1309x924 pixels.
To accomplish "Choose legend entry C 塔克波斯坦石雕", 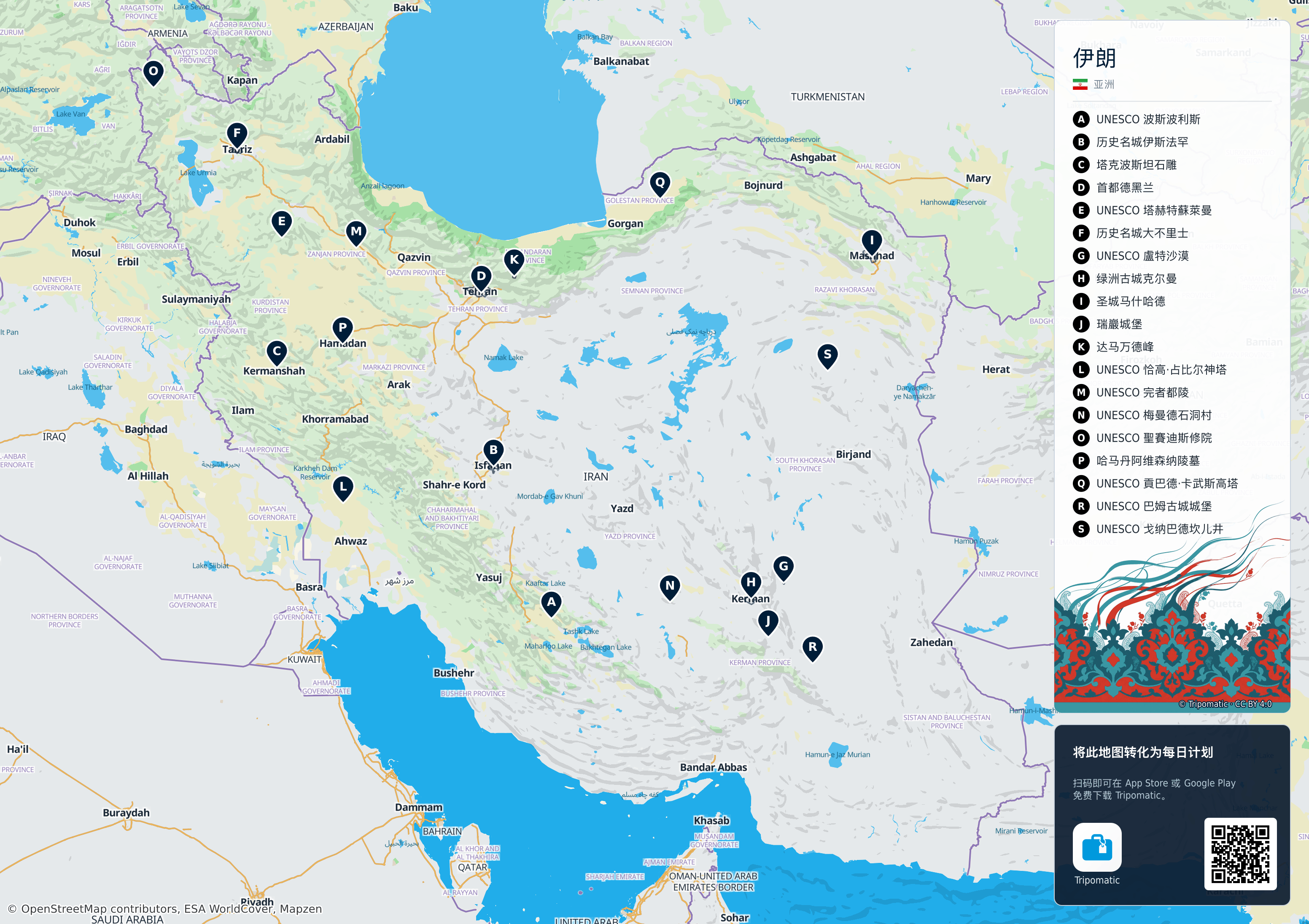I will point(1125,165).
